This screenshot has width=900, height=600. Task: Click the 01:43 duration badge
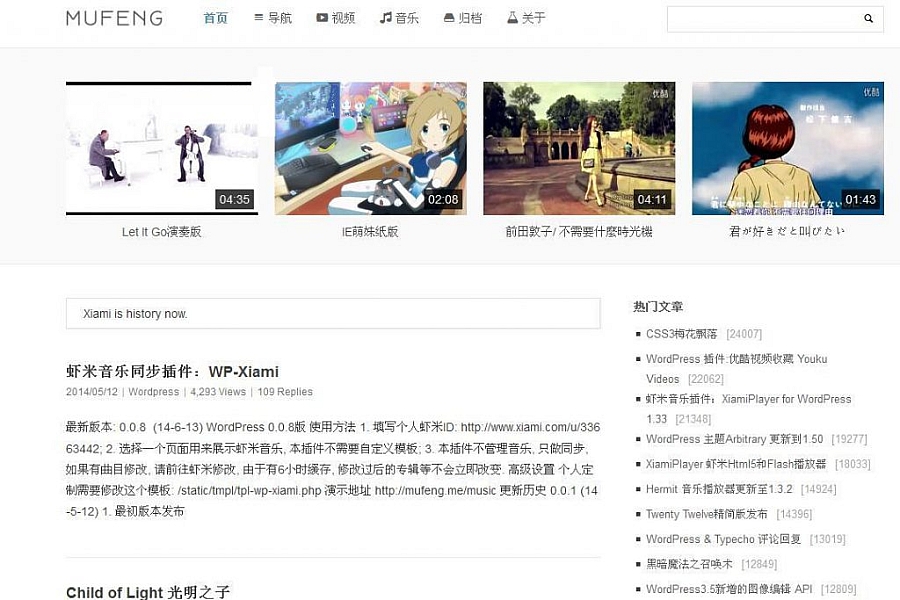coord(860,199)
